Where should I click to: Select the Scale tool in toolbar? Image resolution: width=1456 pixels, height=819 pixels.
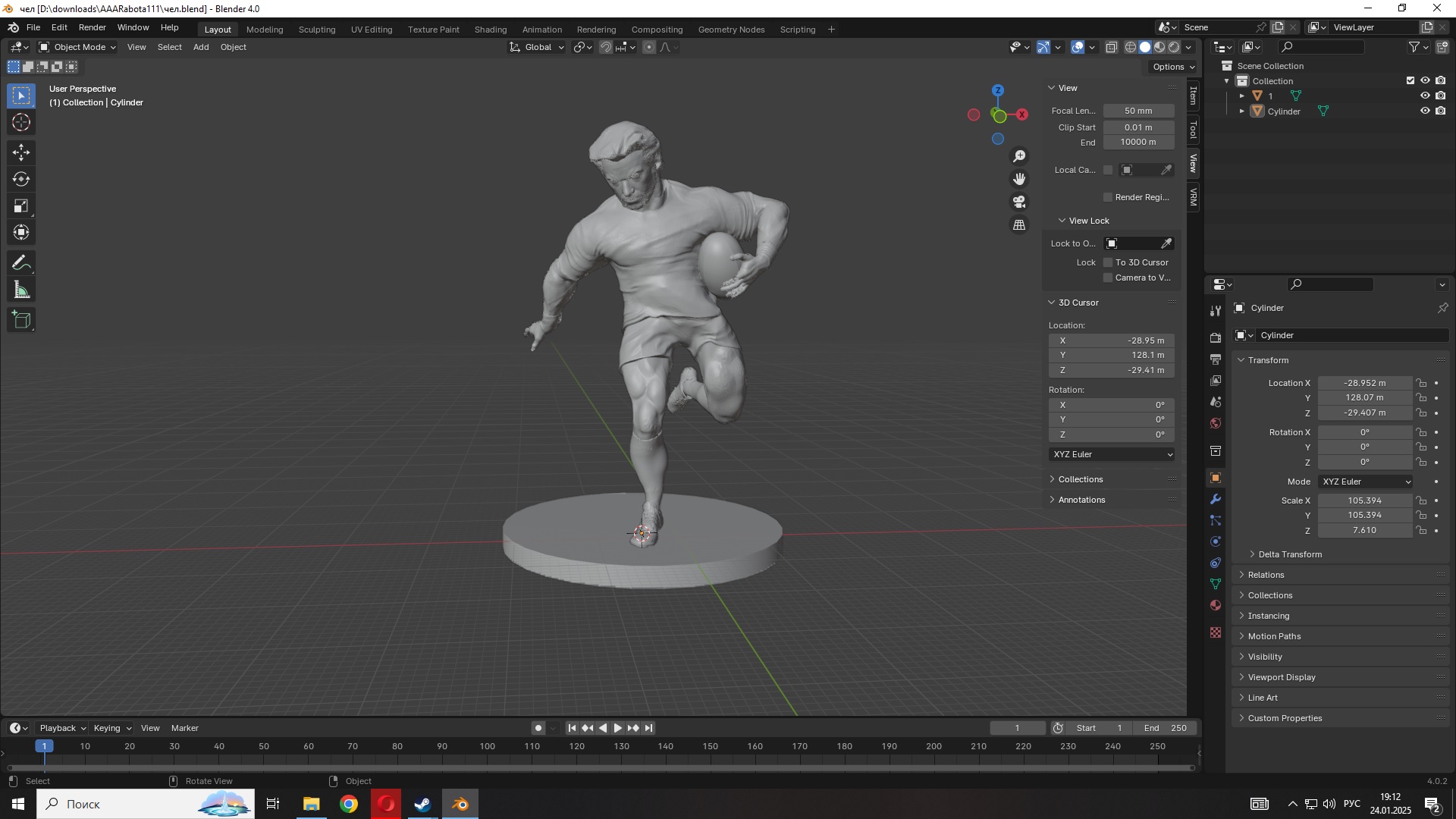pos(21,206)
